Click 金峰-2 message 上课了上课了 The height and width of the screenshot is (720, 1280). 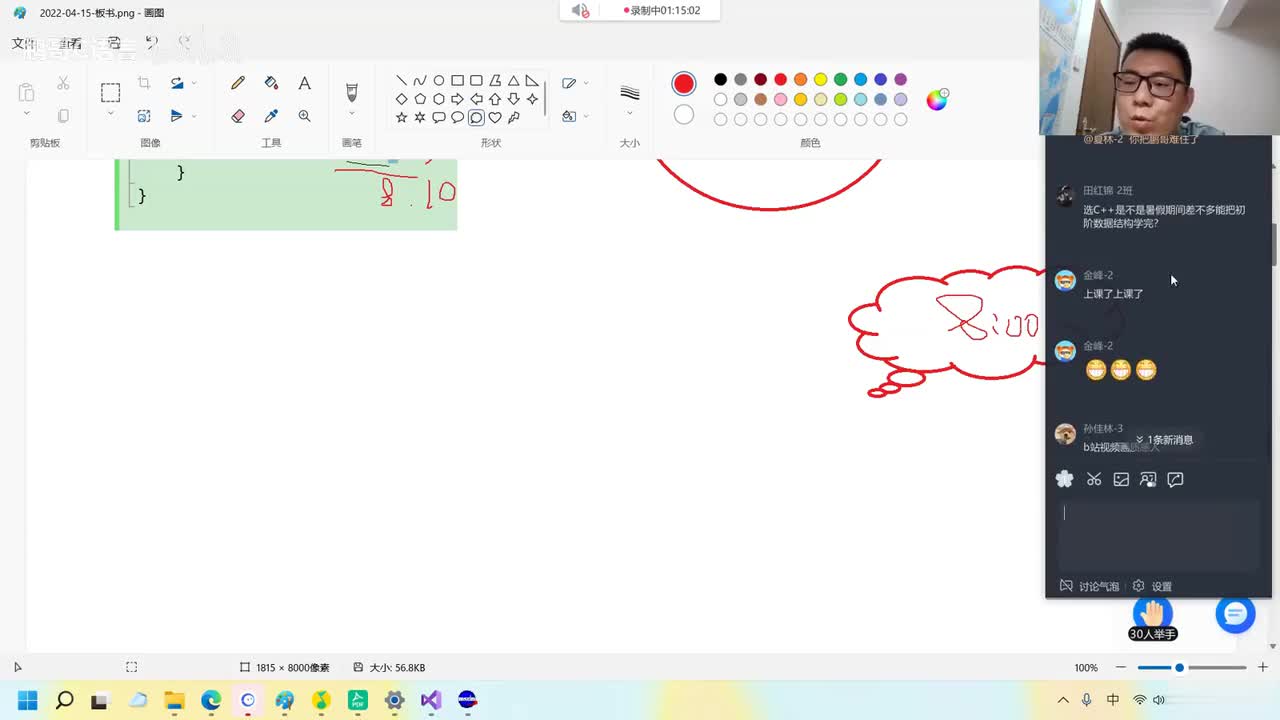[x=1113, y=294]
